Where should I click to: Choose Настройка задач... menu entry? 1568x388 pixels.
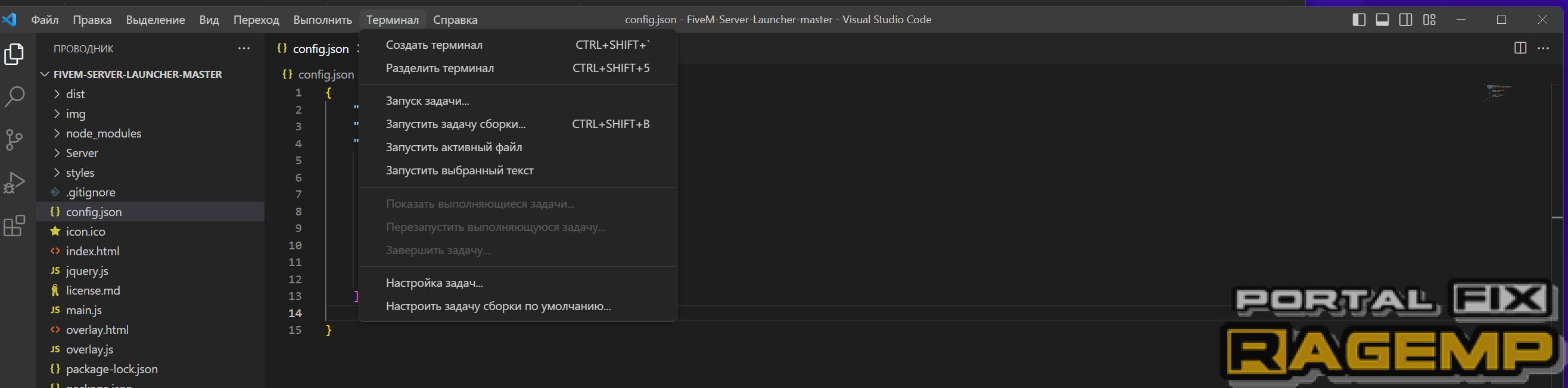pos(518,283)
